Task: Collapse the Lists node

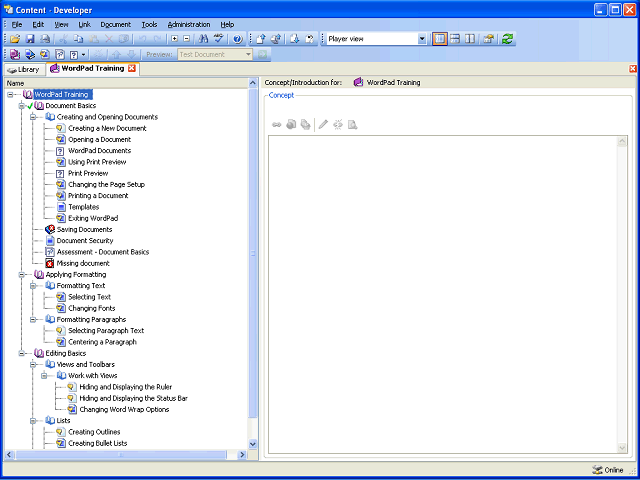Action: [x=33, y=421]
